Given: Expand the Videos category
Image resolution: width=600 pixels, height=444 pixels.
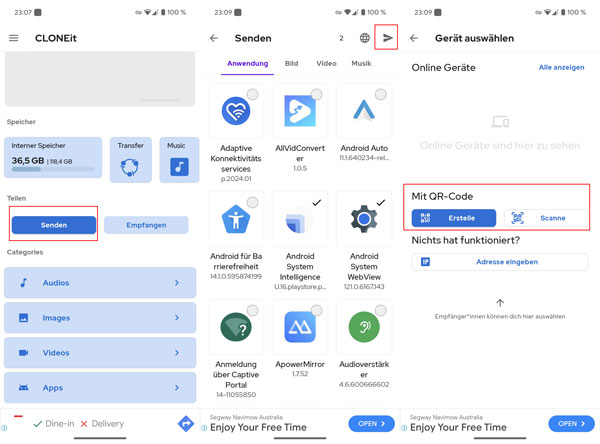Looking at the screenshot, I should click(98, 353).
